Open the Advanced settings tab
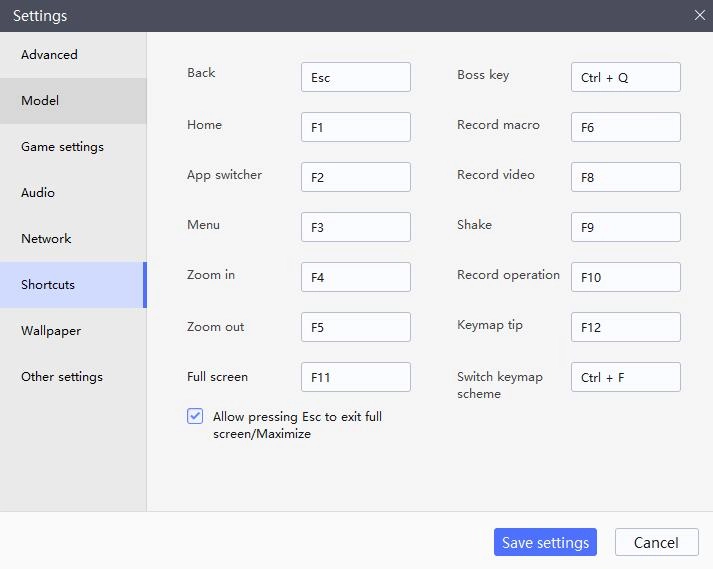This screenshot has height=569, width=713. (x=73, y=55)
